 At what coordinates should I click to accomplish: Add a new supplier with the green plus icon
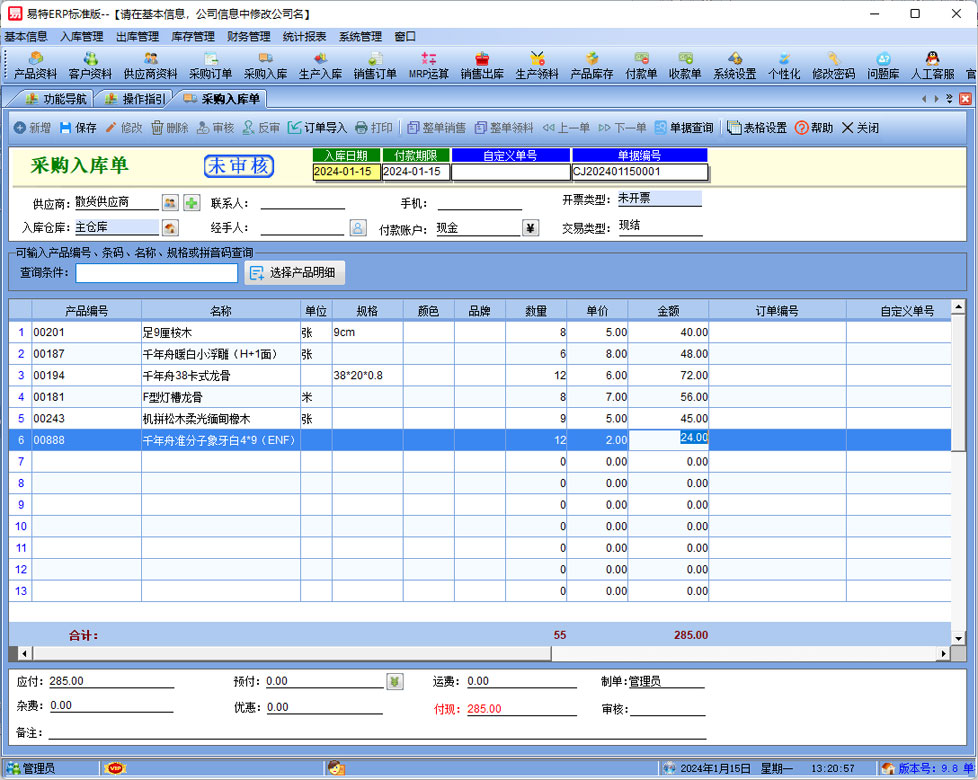click(x=191, y=203)
